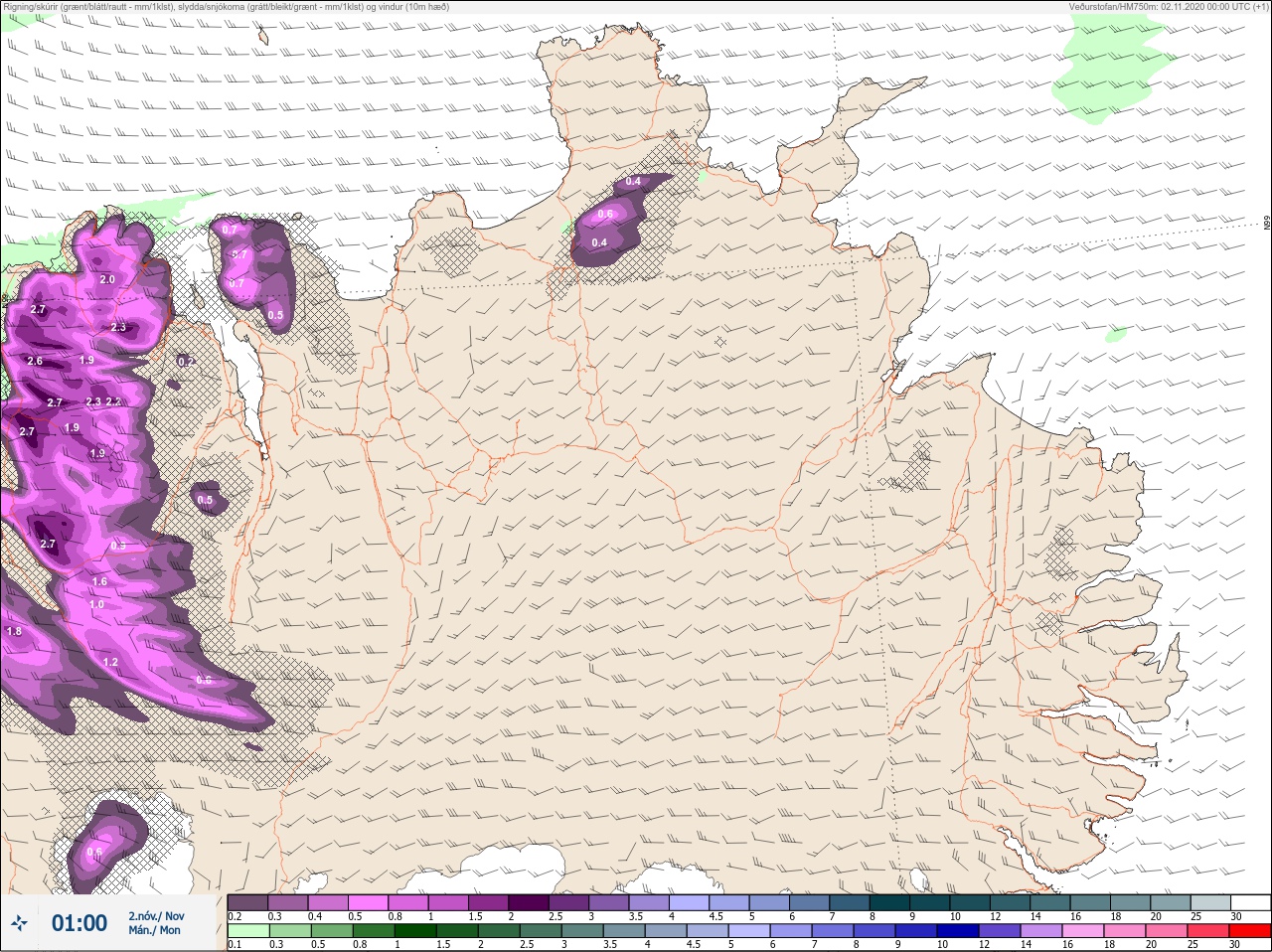The image size is (1272, 952).
Task: Click the 2.0 precipitation value on the map
Action: click(107, 280)
